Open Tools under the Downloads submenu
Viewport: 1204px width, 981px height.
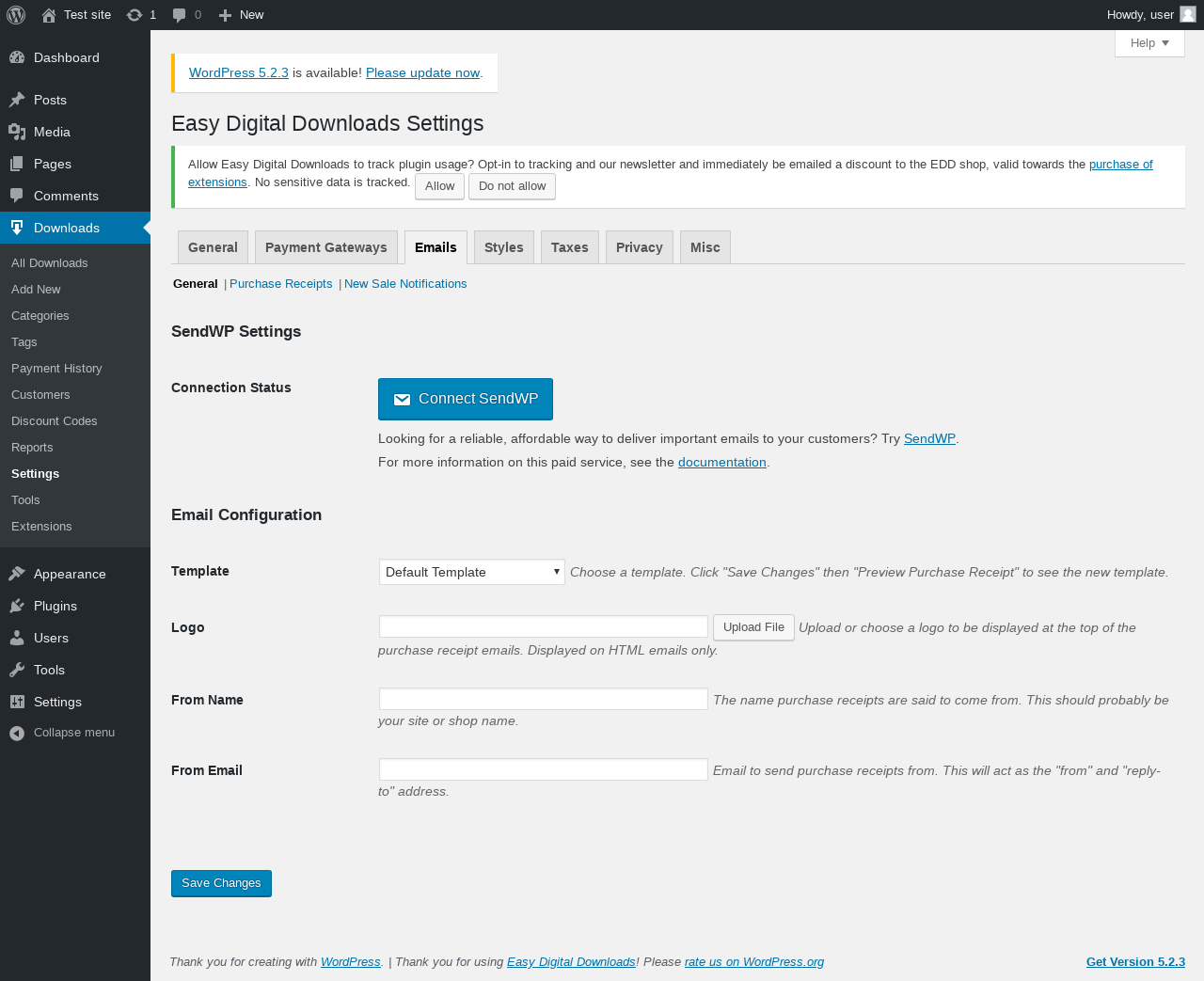75,500
